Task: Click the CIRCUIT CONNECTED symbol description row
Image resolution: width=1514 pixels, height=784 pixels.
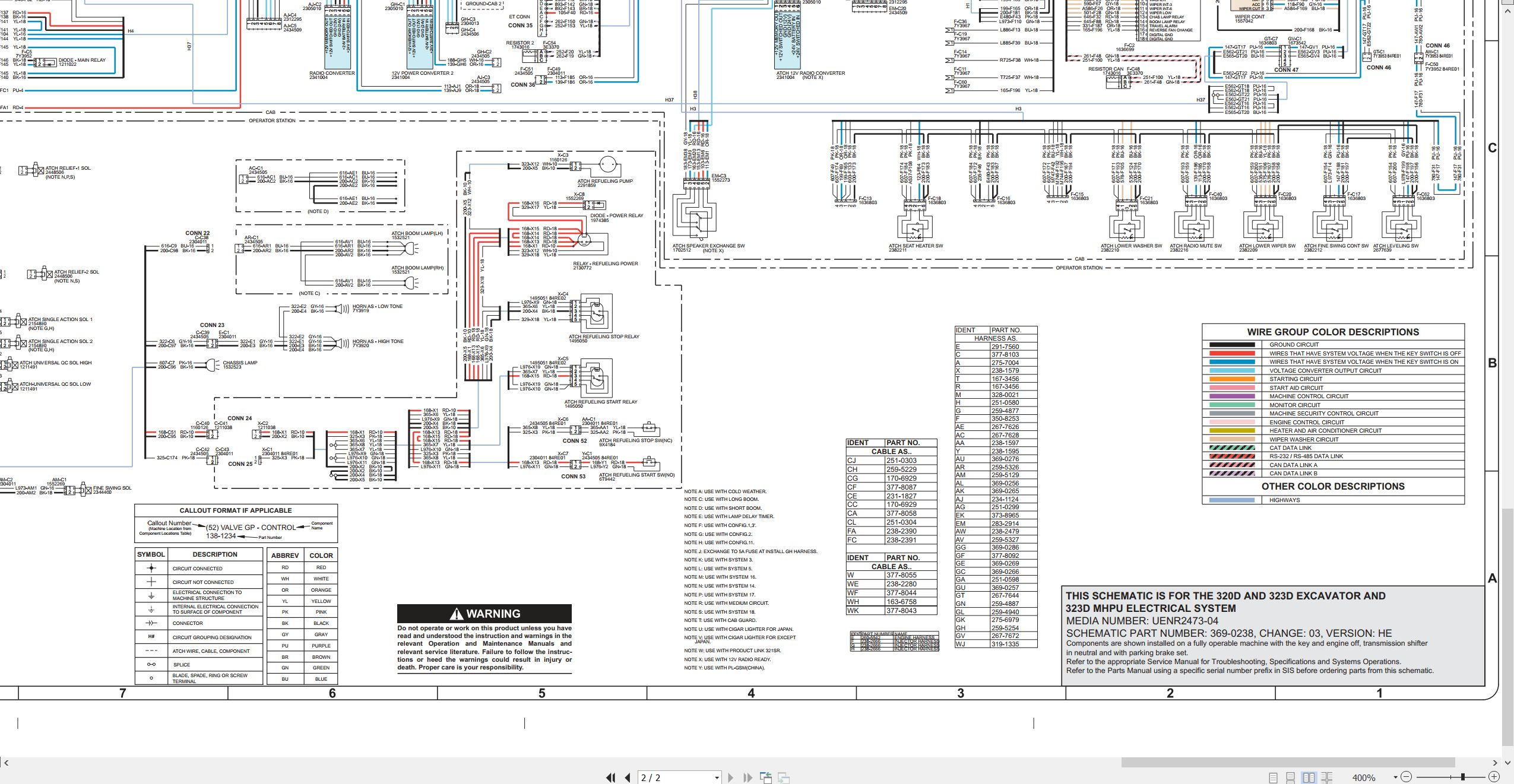Action: pos(199,568)
